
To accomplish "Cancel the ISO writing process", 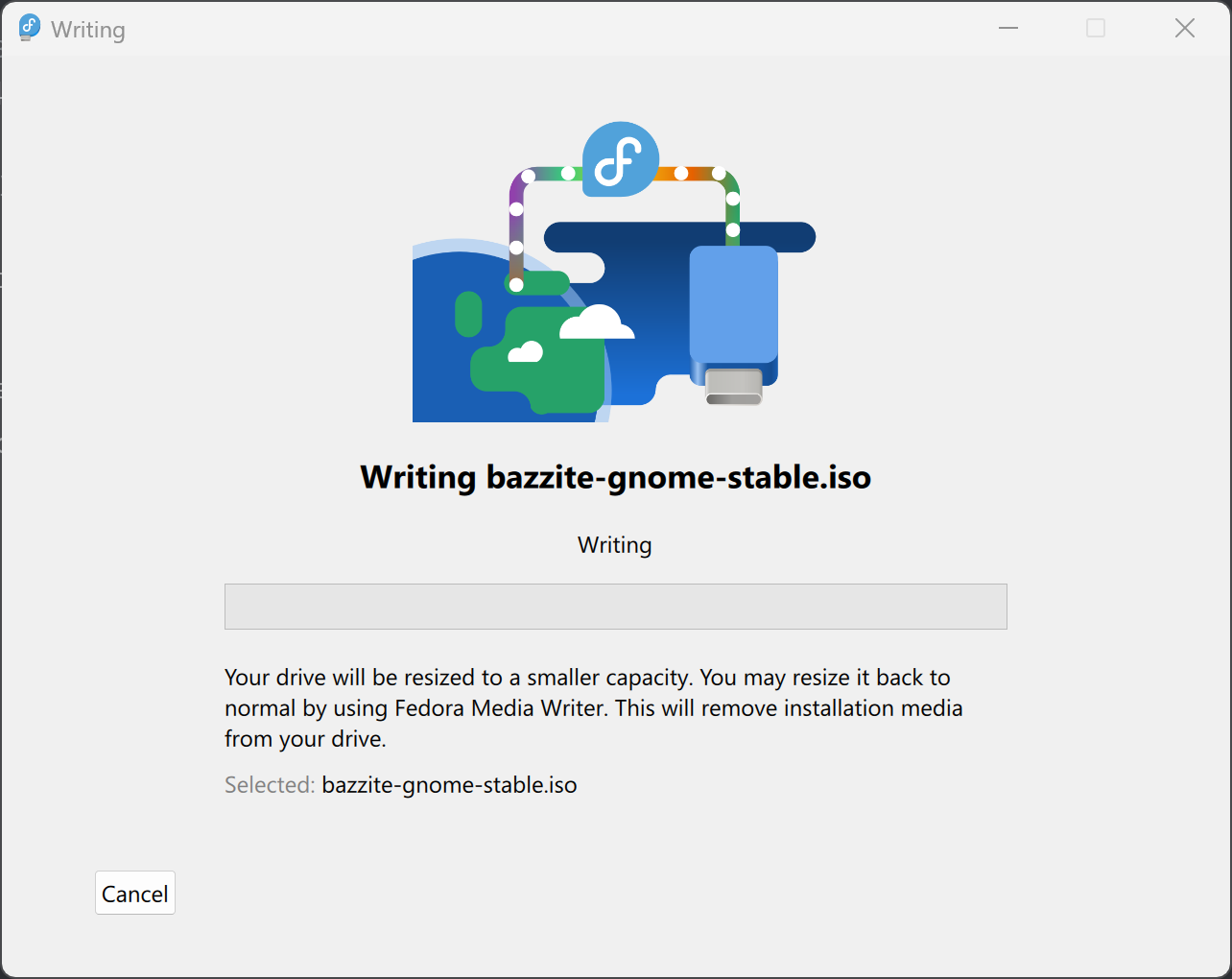I will 135,894.
